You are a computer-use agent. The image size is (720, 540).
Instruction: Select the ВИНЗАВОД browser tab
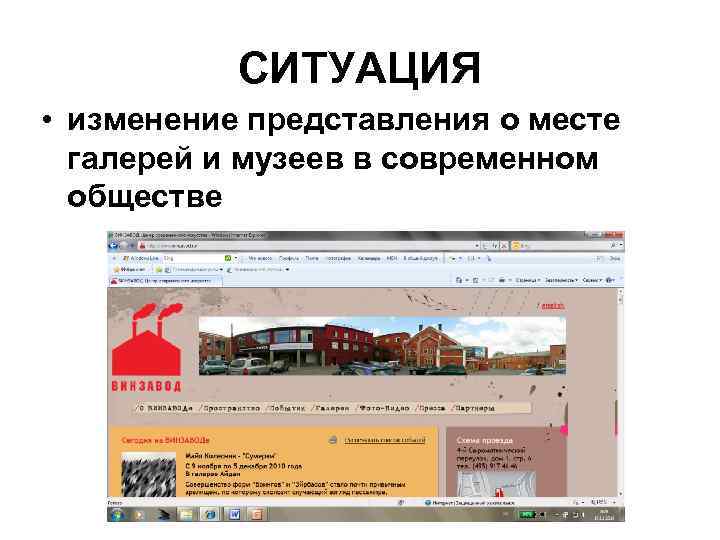165,281
